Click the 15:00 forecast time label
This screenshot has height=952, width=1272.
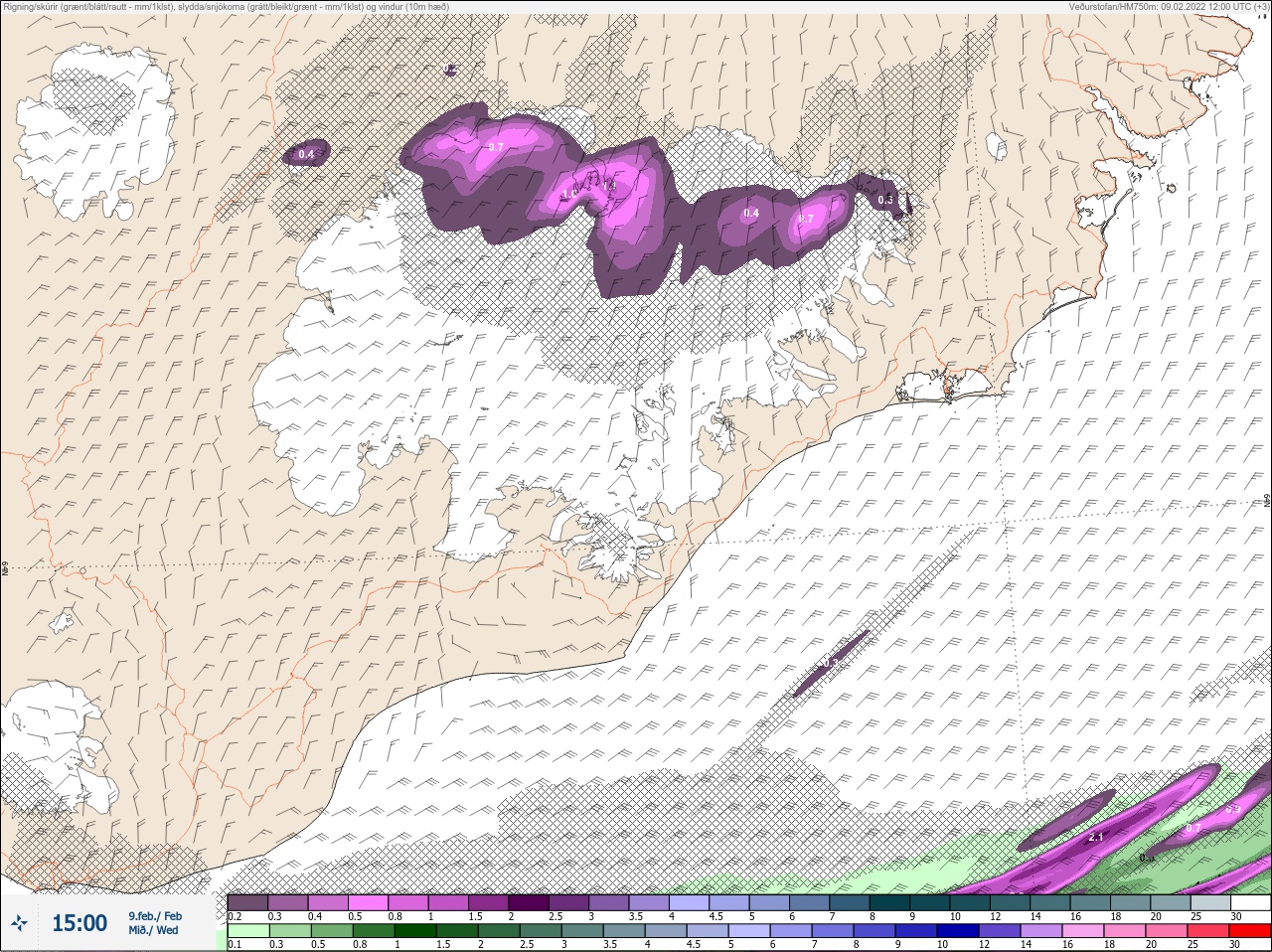79,923
